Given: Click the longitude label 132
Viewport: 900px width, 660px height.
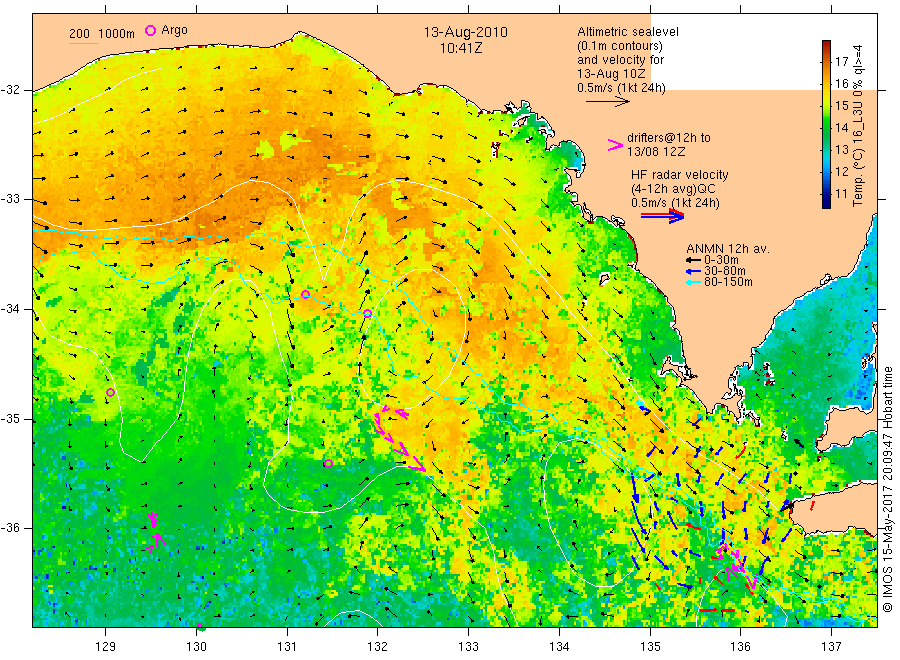Looking at the screenshot, I should coord(378,646).
